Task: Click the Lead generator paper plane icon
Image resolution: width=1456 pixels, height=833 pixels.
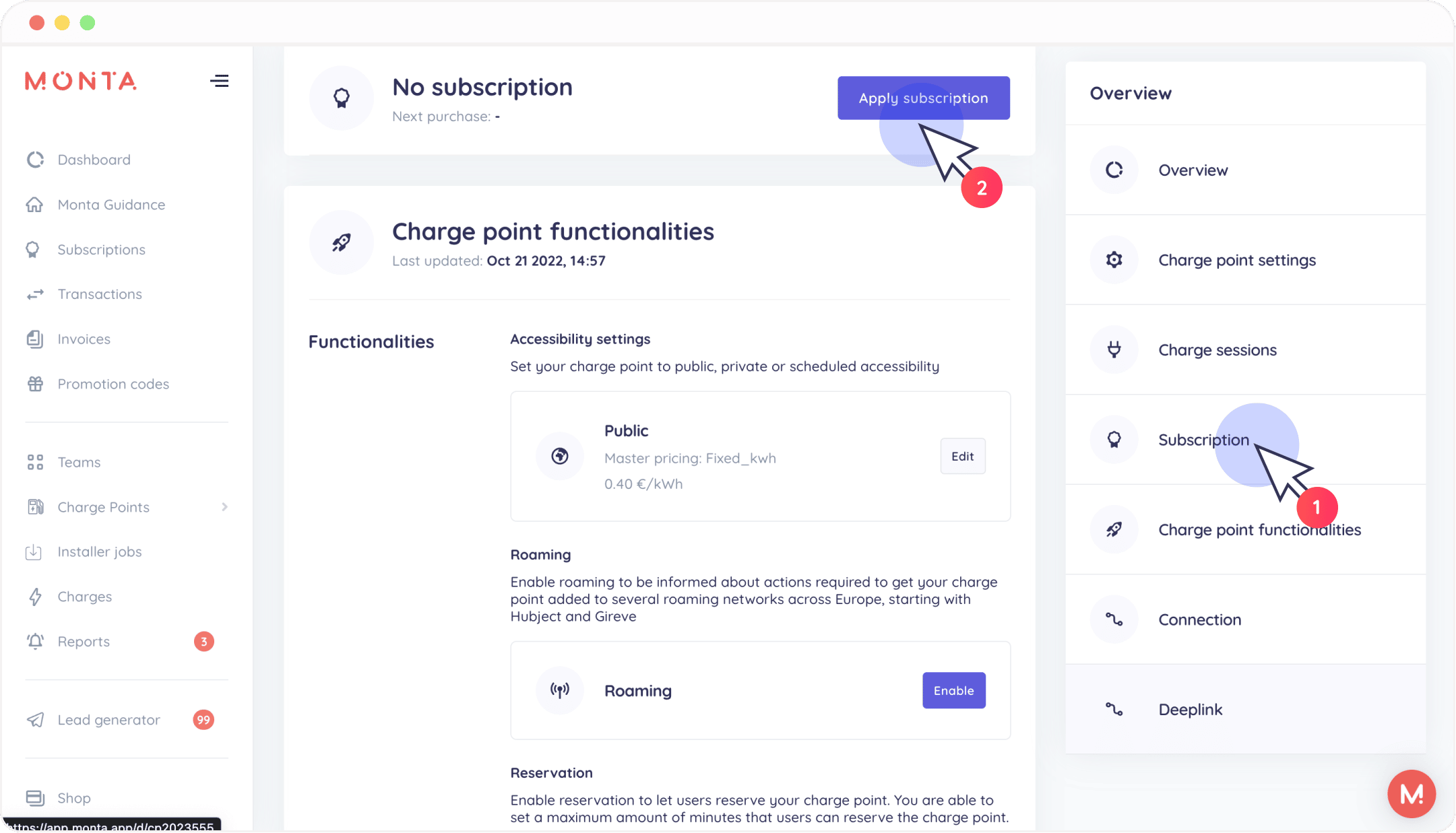Action: tap(35, 720)
